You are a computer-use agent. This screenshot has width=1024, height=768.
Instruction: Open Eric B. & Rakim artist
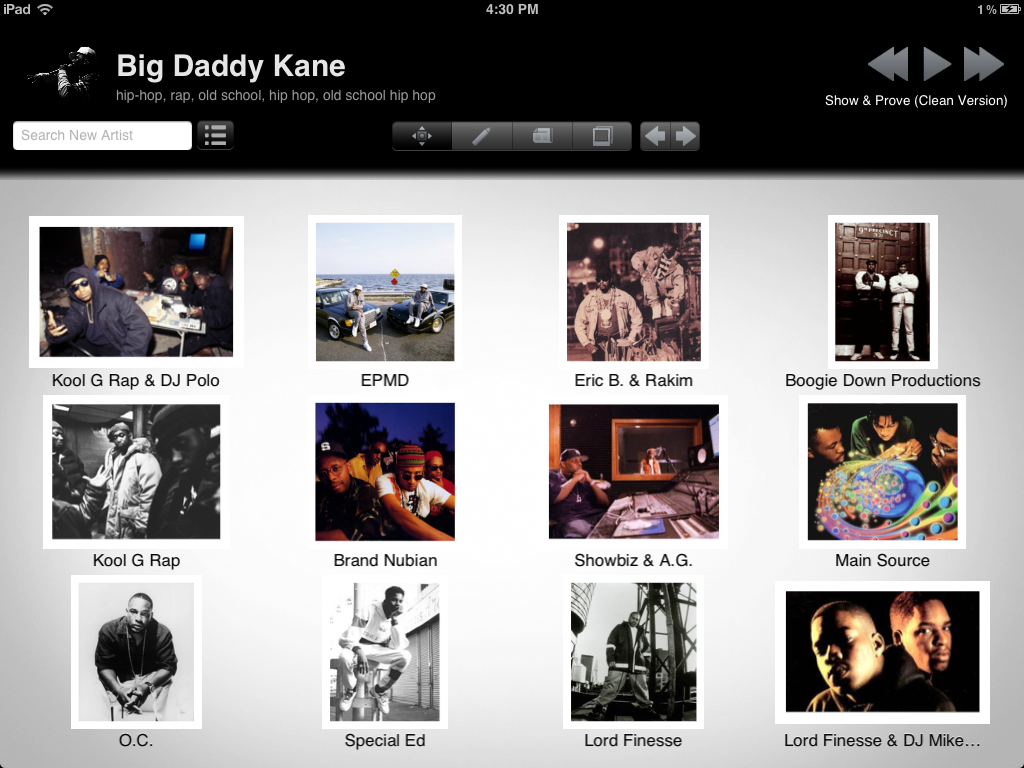coord(633,291)
